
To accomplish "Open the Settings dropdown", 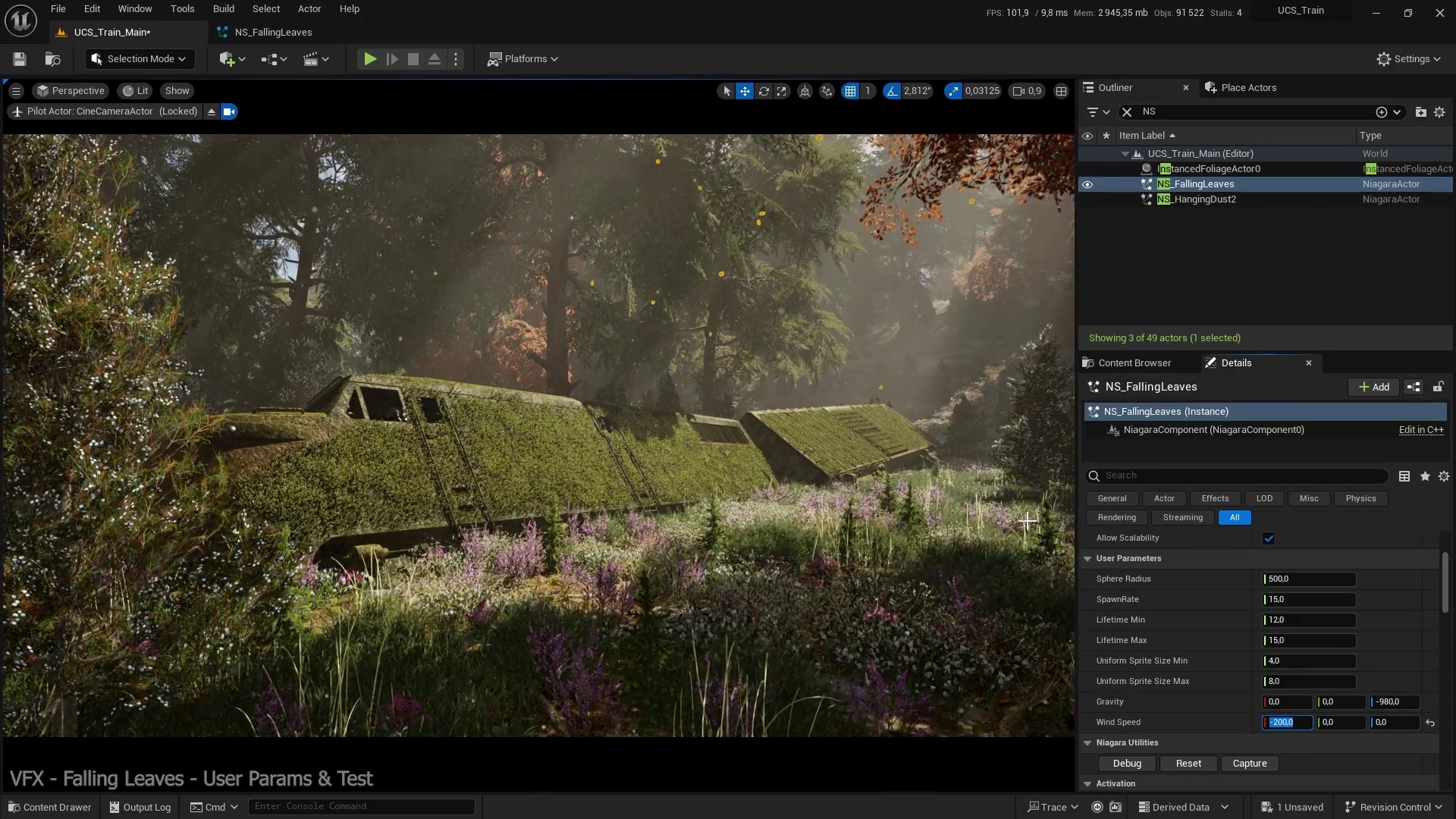I will point(1408,59).
